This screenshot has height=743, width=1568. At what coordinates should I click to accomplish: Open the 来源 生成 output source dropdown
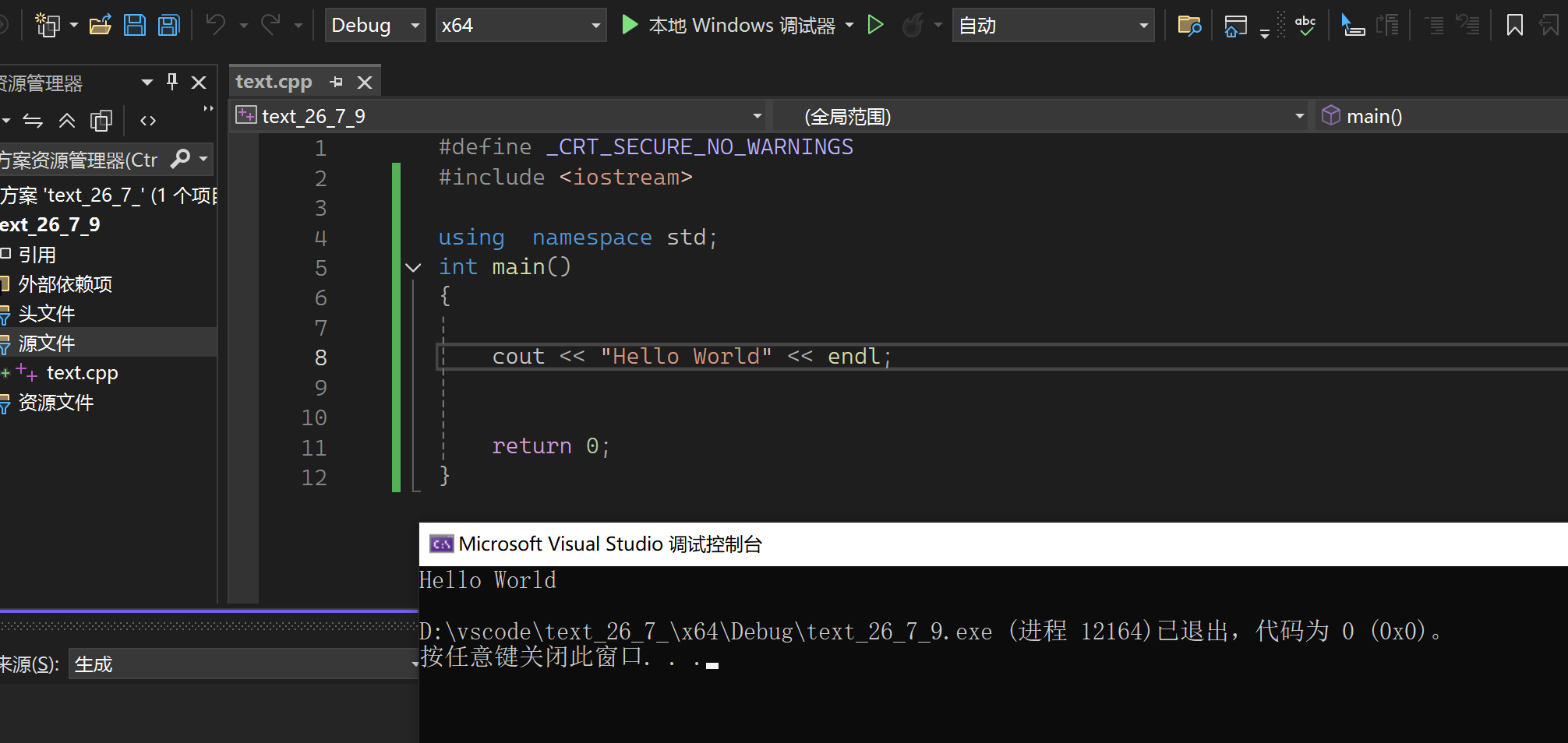(x=244, y=664)
